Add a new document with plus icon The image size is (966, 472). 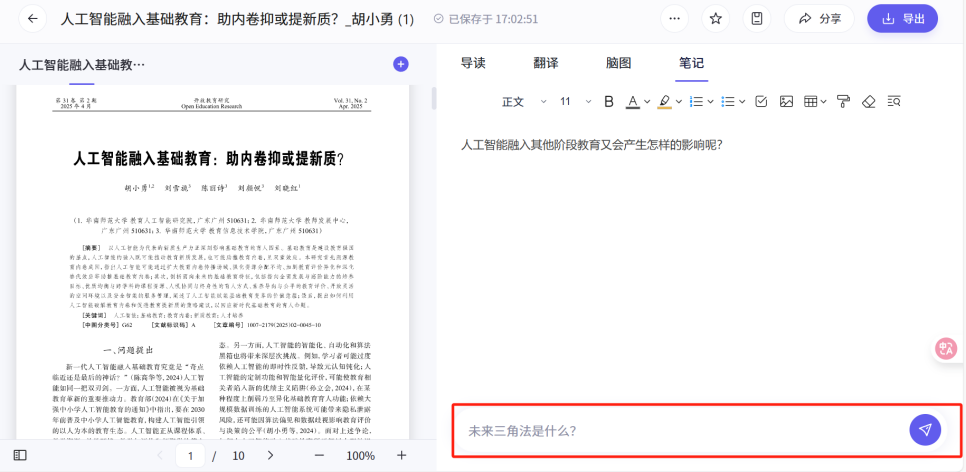point(400,64)
